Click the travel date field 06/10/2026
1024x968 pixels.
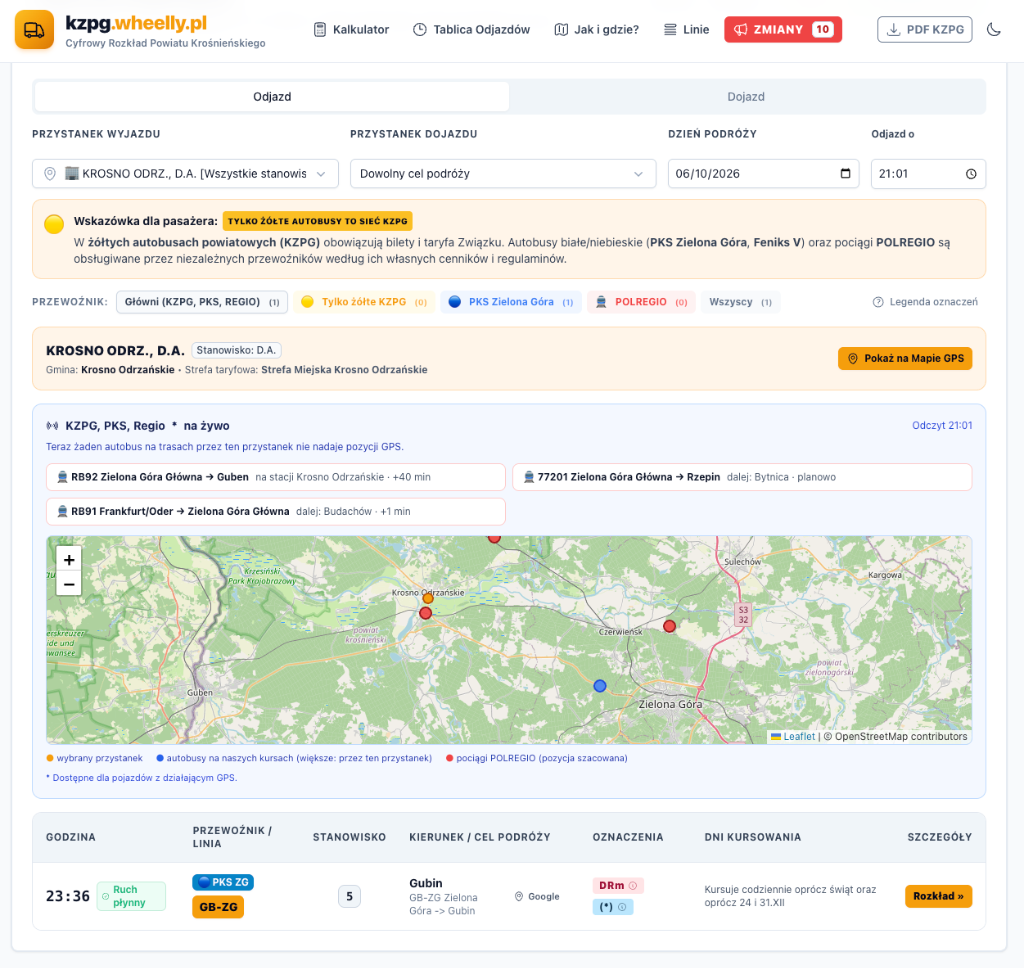763,174
